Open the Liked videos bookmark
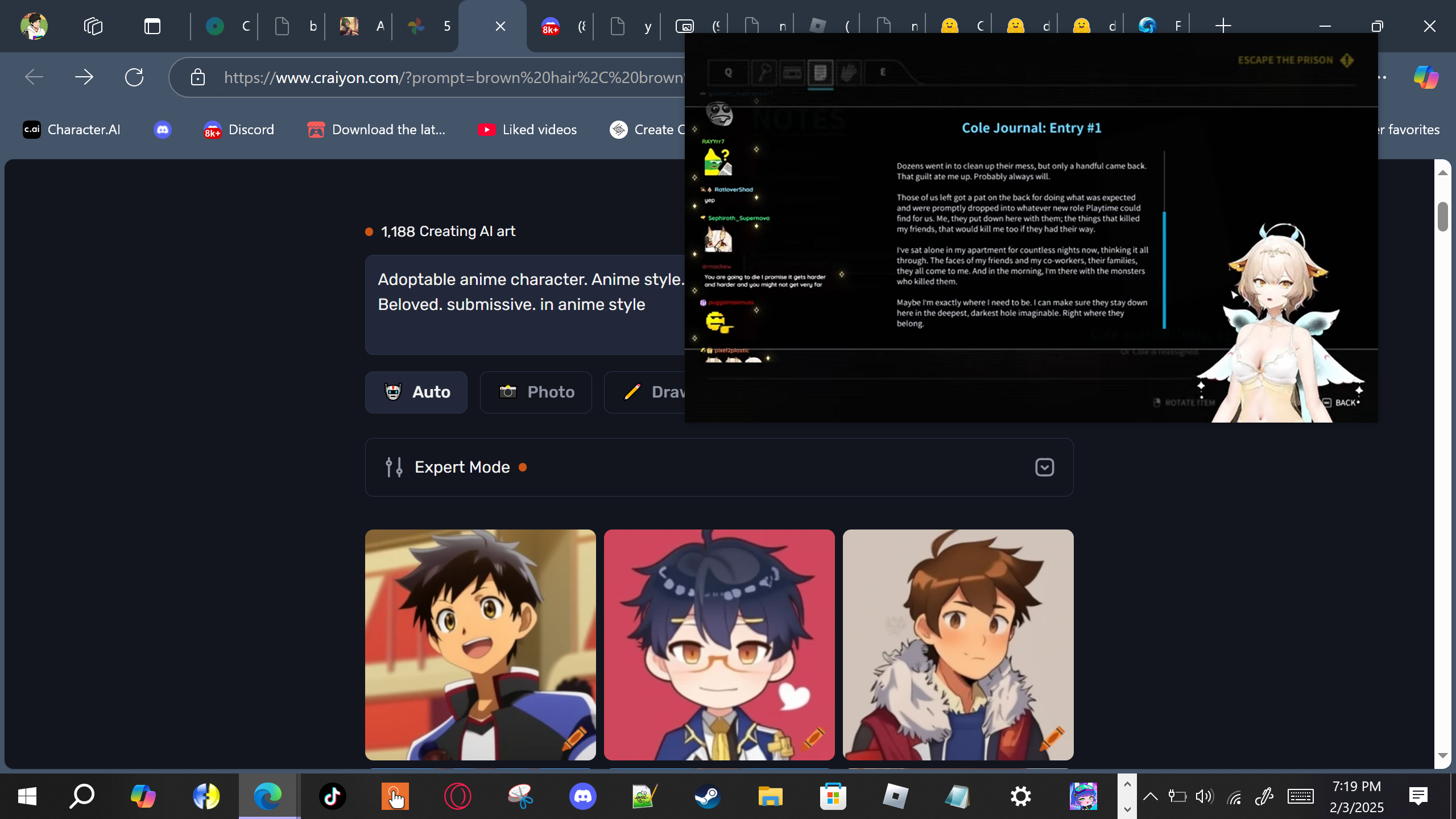 (527, 130)
